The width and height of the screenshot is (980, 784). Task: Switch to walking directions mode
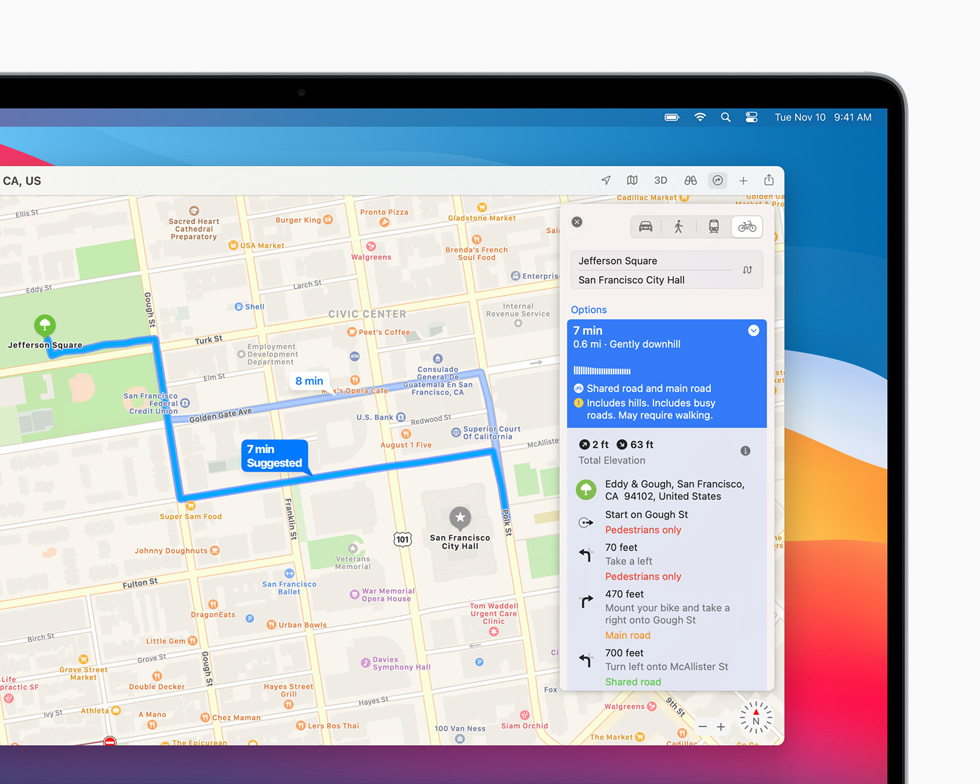pos(680,226)
